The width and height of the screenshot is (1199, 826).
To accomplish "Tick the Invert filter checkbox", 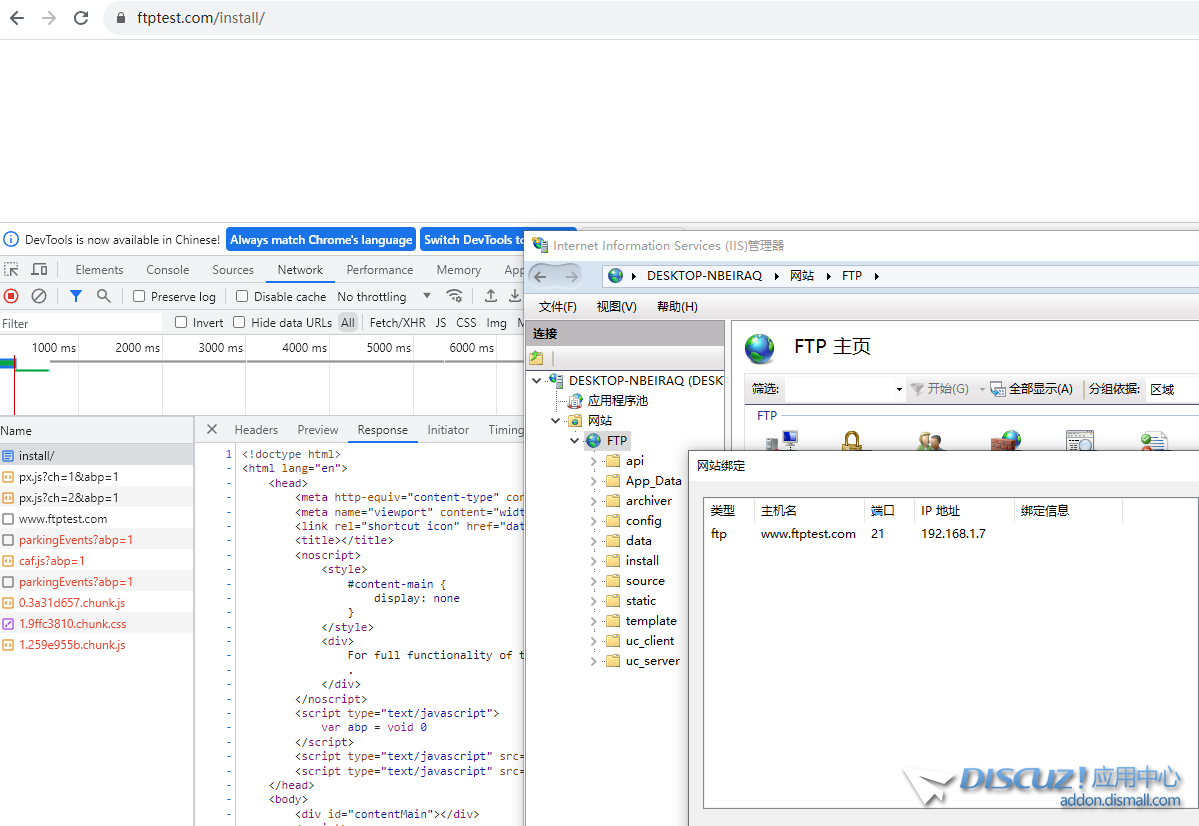I will click(181, 322).
